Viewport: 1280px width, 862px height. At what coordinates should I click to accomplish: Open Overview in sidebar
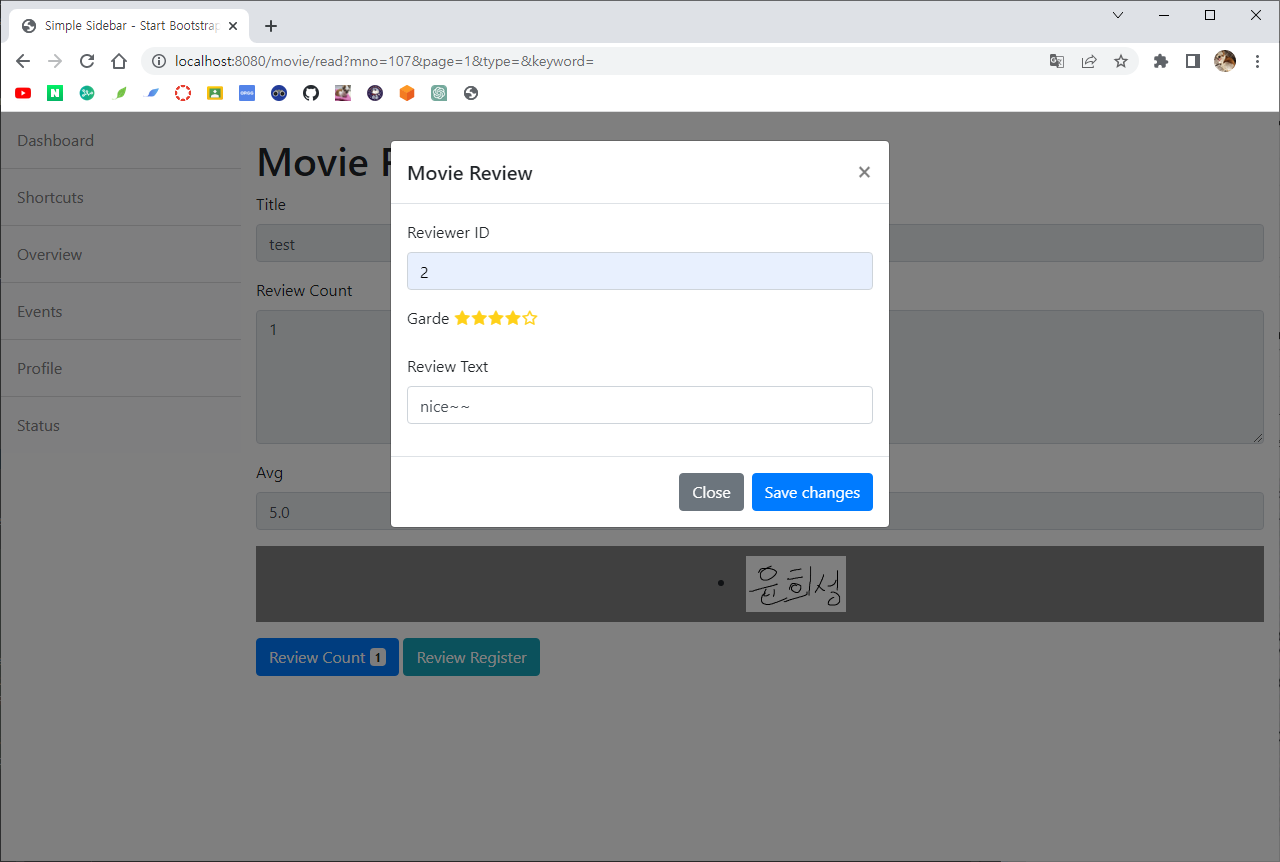pos(120,254)
